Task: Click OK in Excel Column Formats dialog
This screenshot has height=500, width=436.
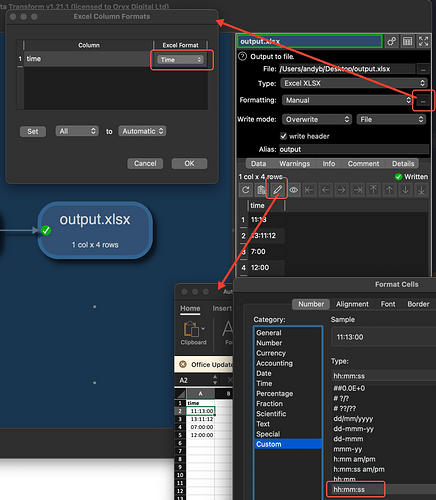Action: tap(189, 163)
